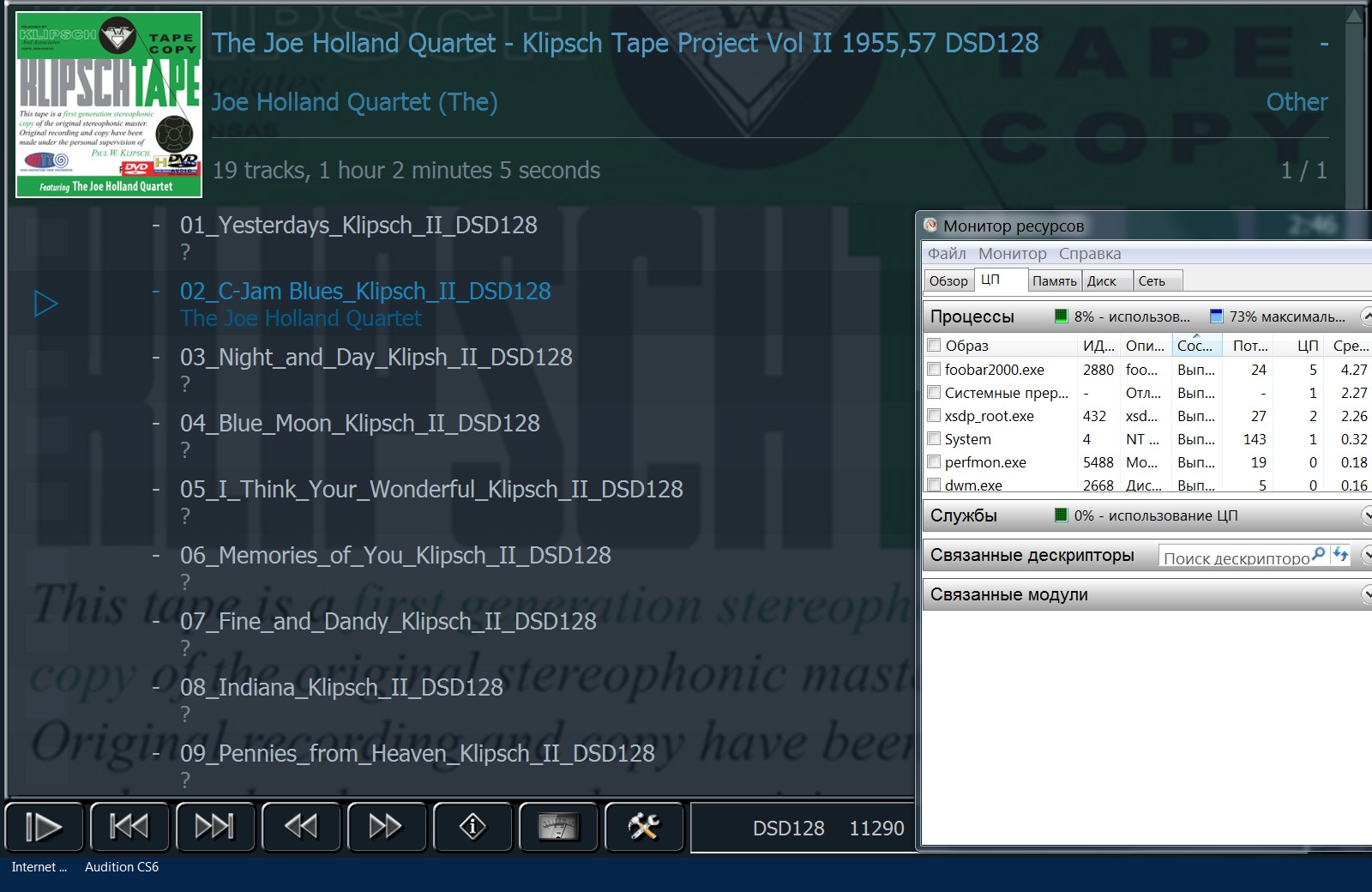
Task: Click the 11290 bitrate status value
Action: point(876,828)
